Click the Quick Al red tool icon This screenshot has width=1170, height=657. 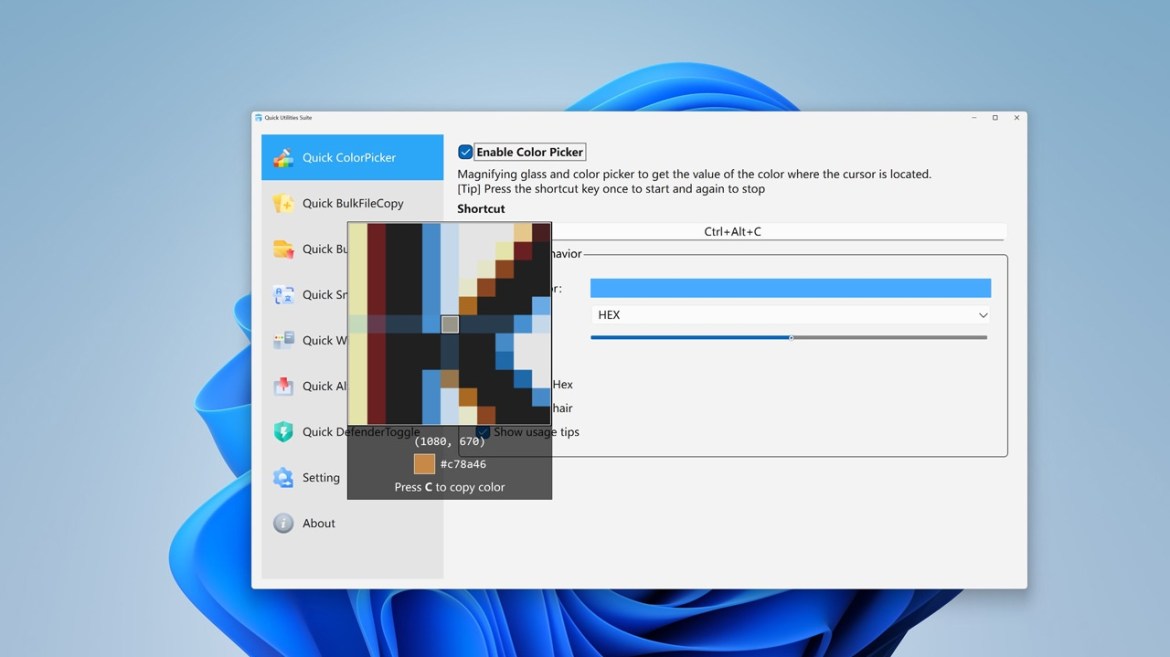(x=286, y=386)
